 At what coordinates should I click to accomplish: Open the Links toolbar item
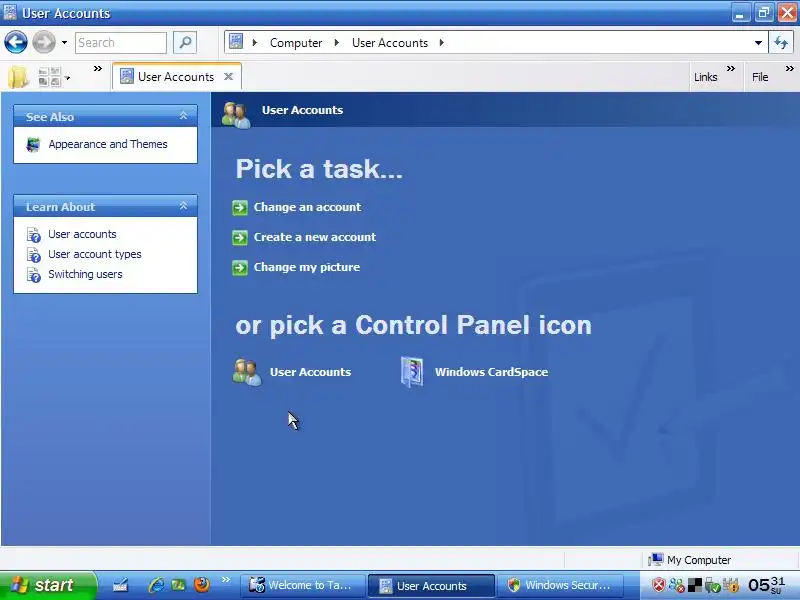(x=706, y=77)
